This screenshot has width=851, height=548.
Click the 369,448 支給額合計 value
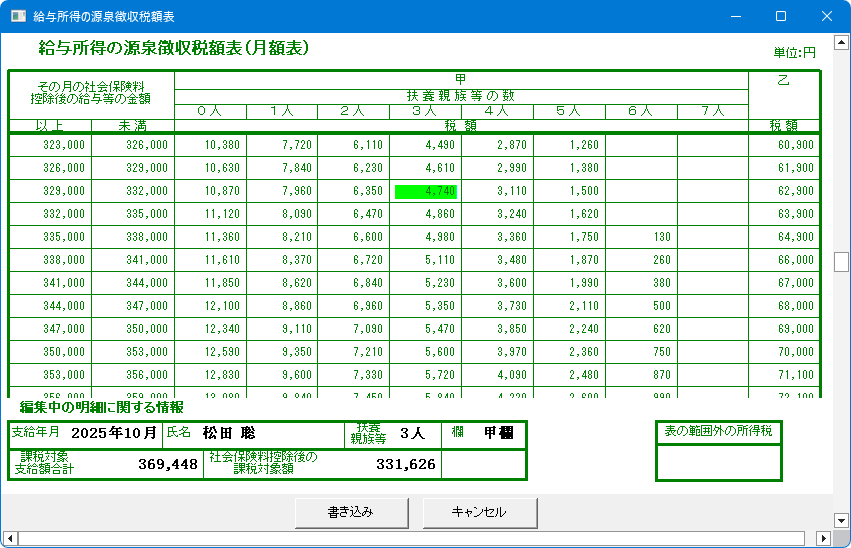click(x=166, y=464)
